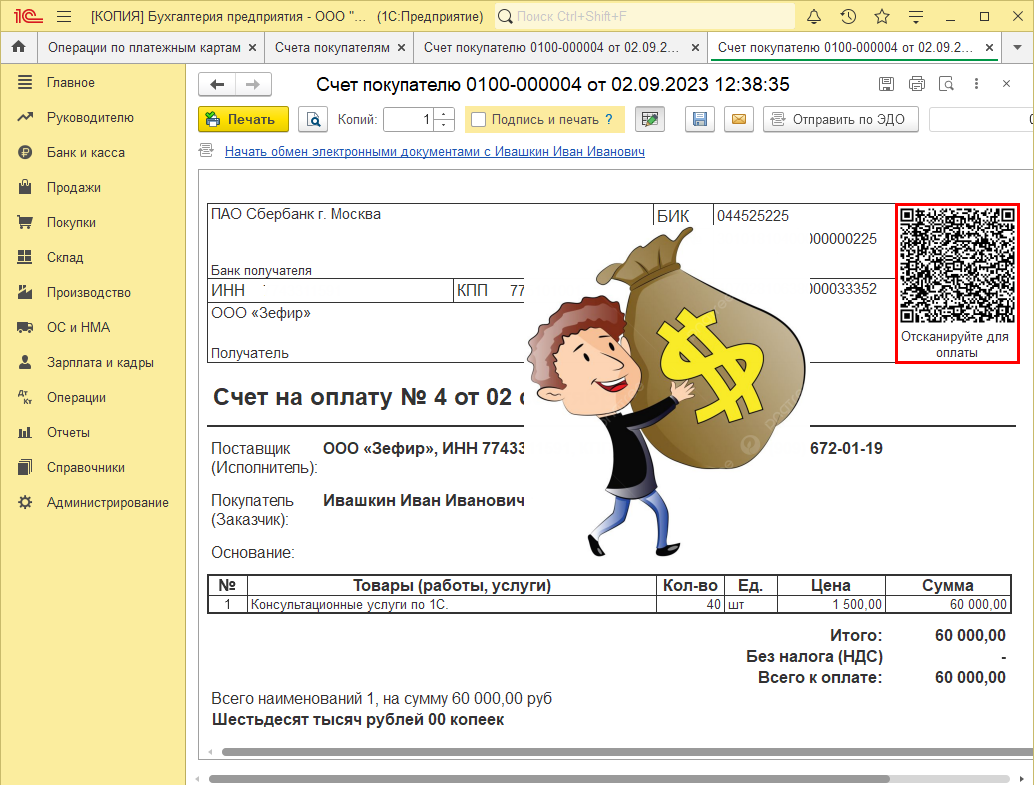Decrease copies count with down arrow
The height and width of the screenshot is (785, 1034).
click(444, 125)
